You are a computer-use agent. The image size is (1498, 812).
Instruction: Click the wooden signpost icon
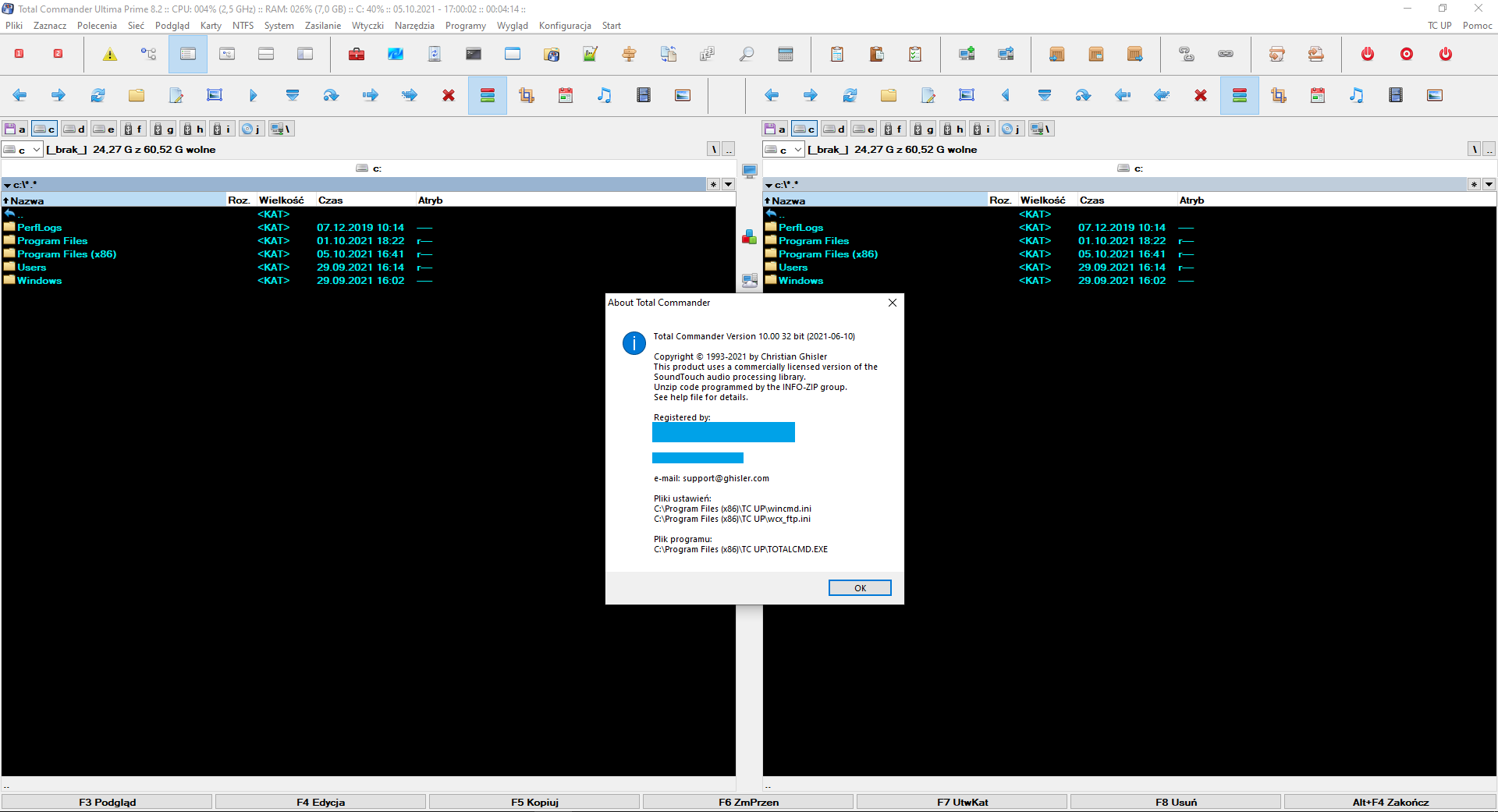pos(630,54)
